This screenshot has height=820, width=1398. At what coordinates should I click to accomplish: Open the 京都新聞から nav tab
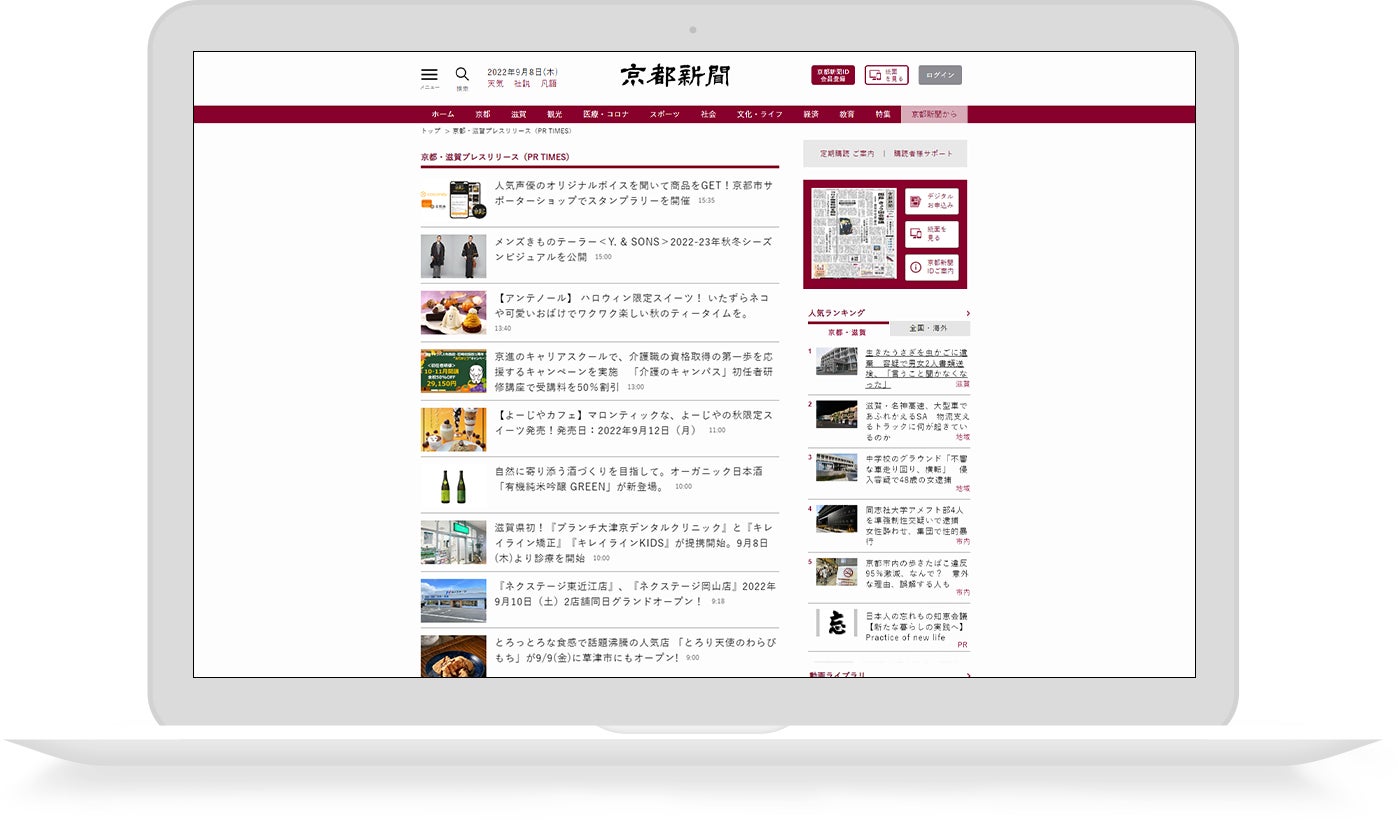934,114
